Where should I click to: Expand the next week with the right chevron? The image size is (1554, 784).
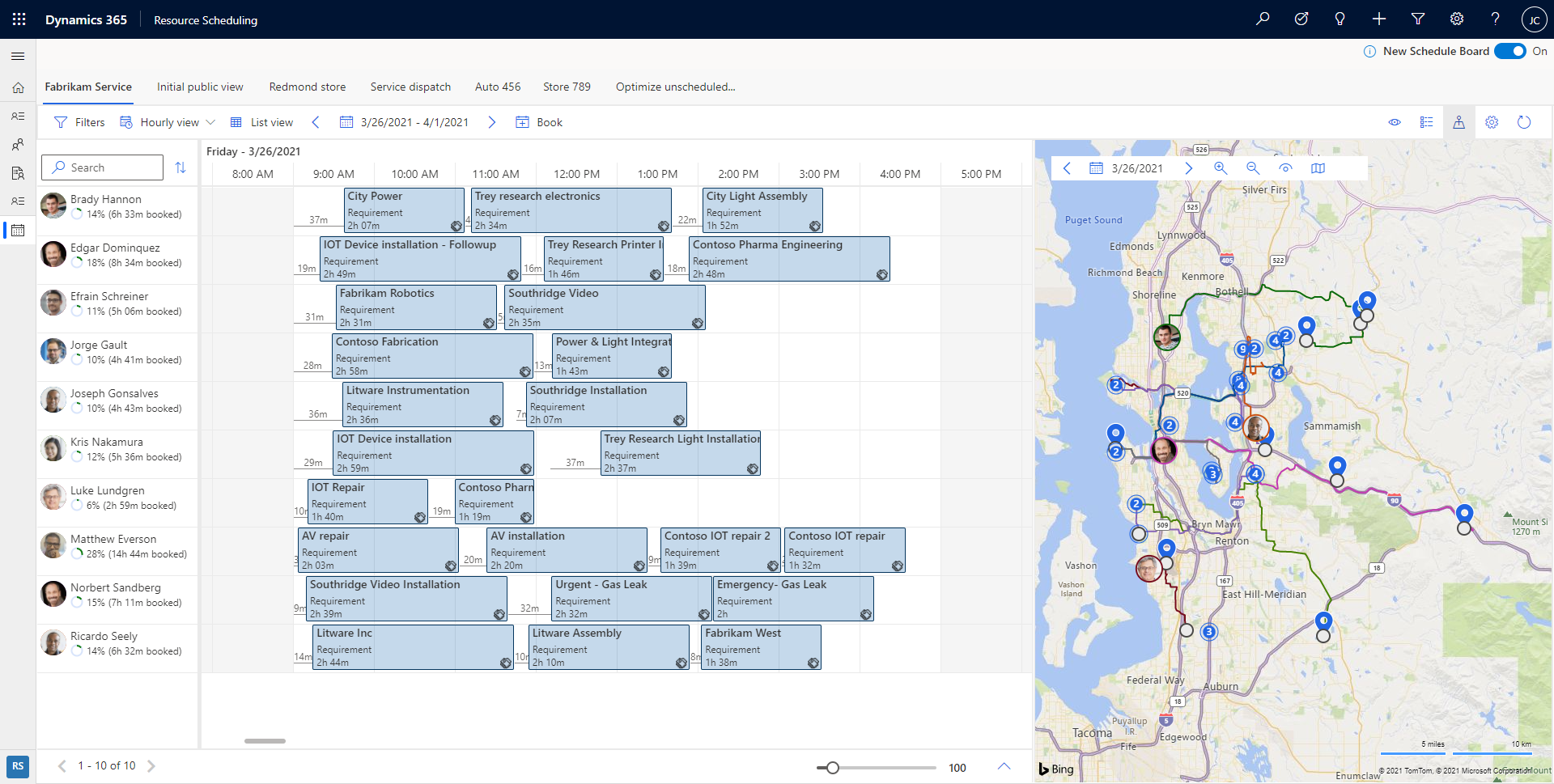[492, 122]
